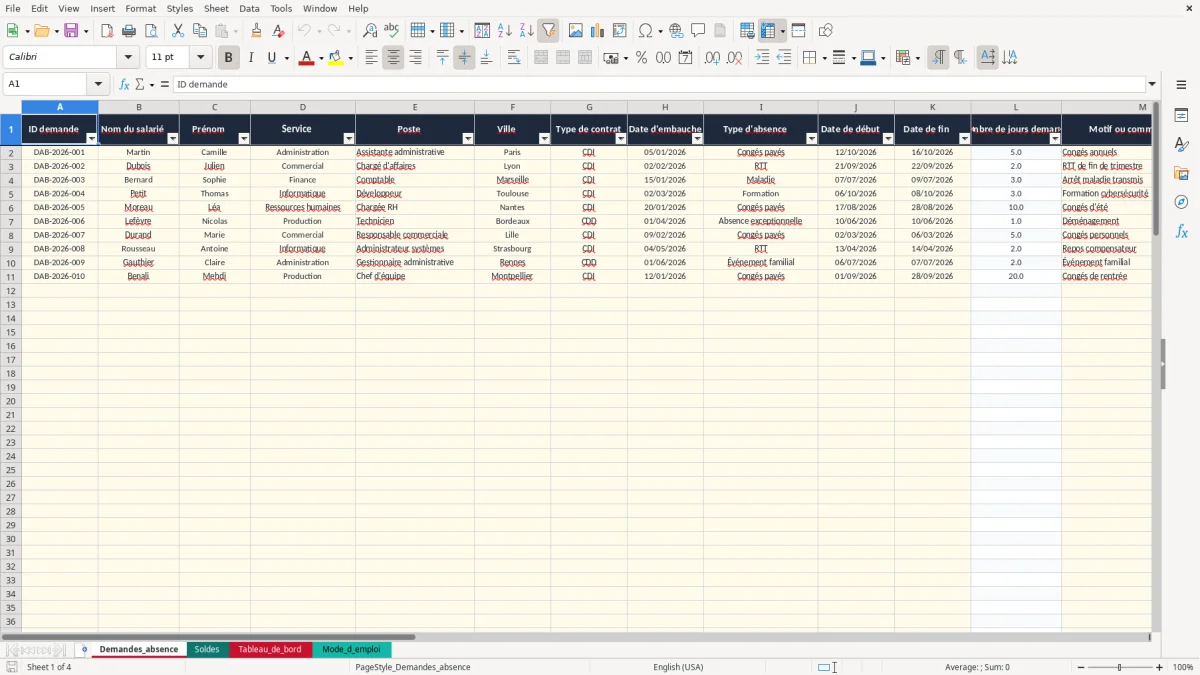Click the Copy icon
1200x675 pixels.
pyautogui.click(x=199, y=31)
